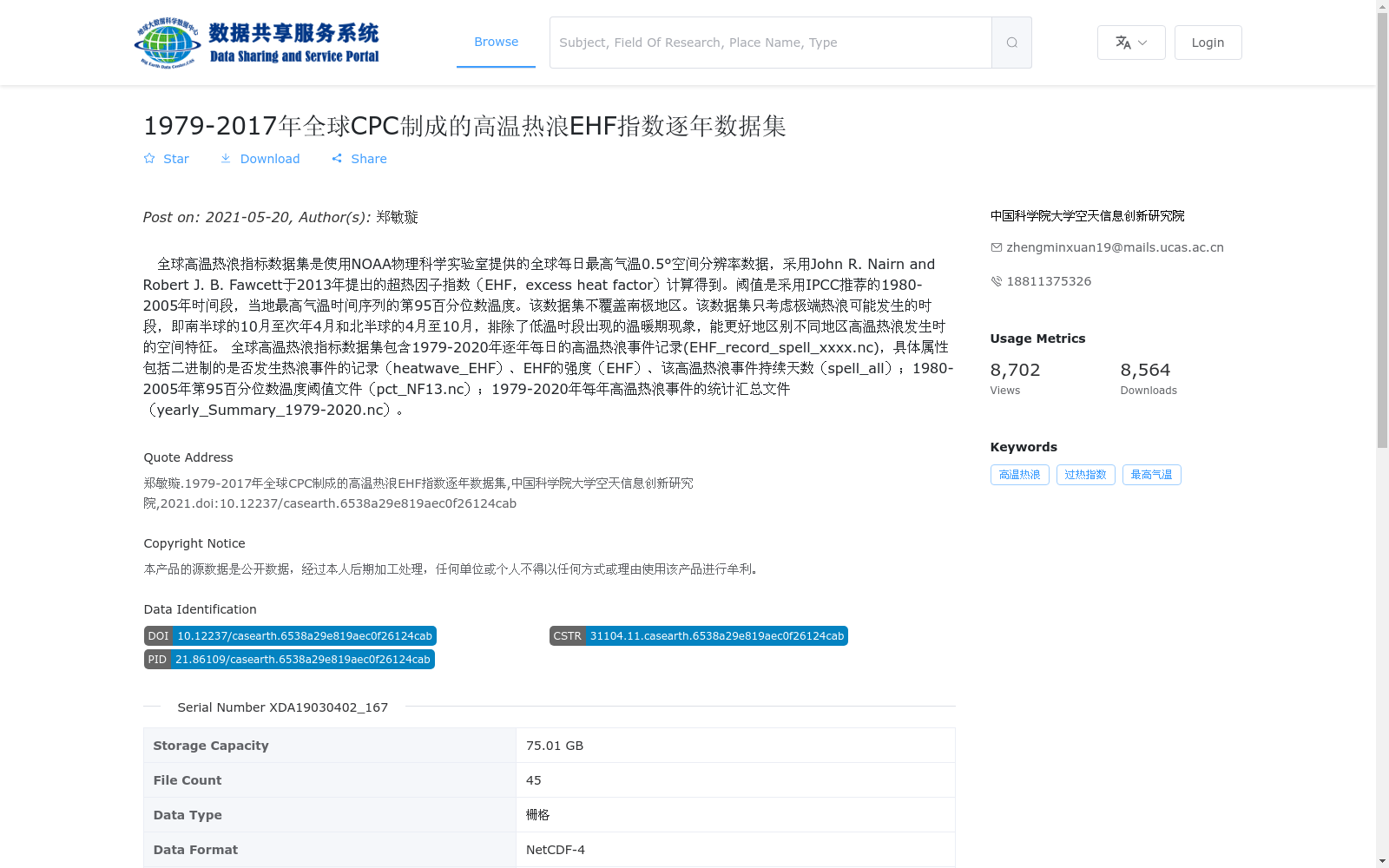Click the phone icon beside 18811375326
The image size is (1389, 868).
click(x=997, y=281)
